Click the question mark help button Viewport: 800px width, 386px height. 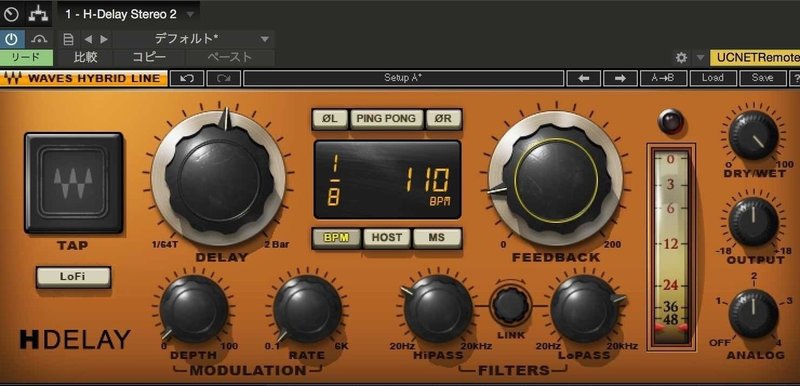[795, 78]
